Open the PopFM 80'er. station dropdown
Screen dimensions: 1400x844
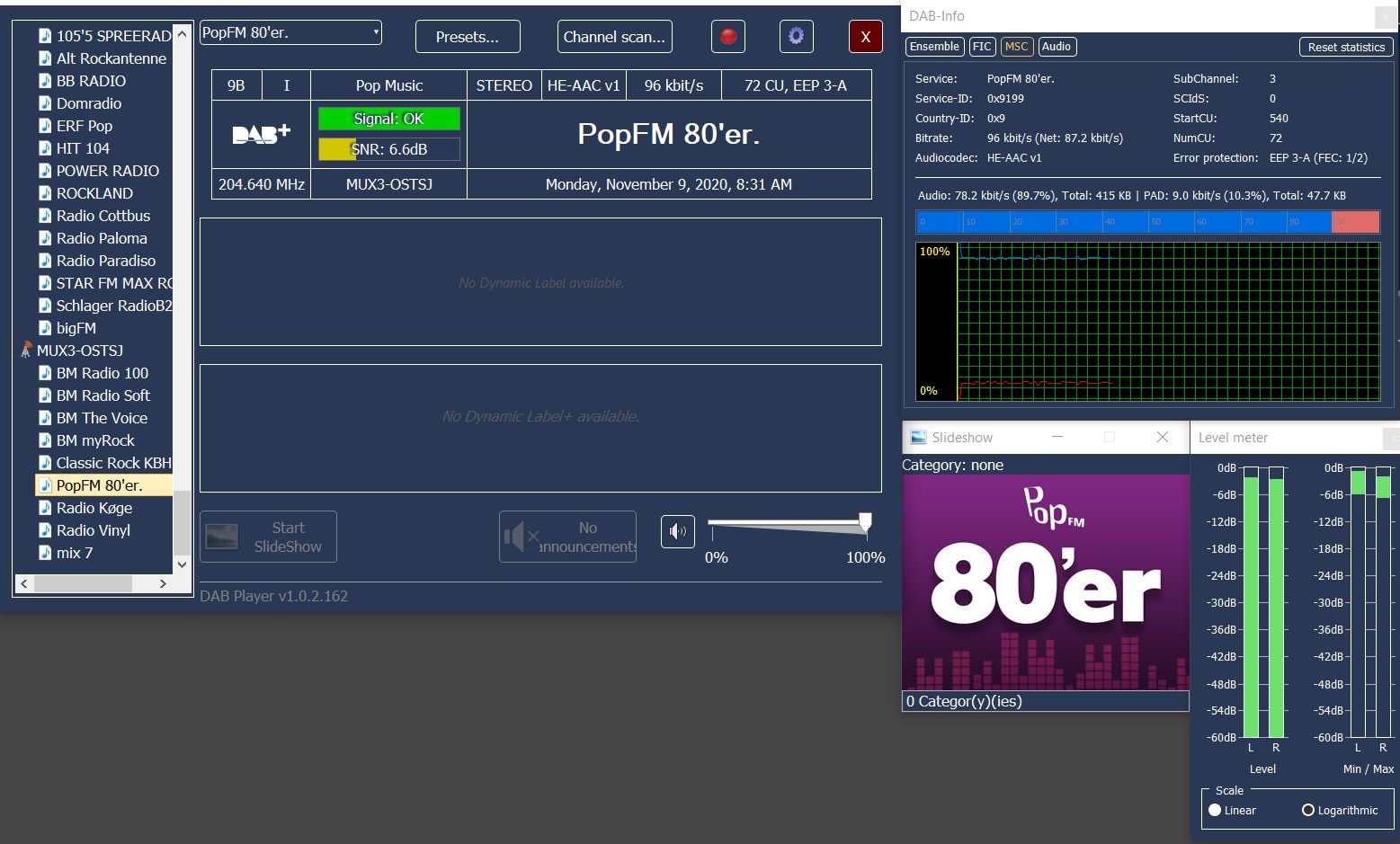290,32
